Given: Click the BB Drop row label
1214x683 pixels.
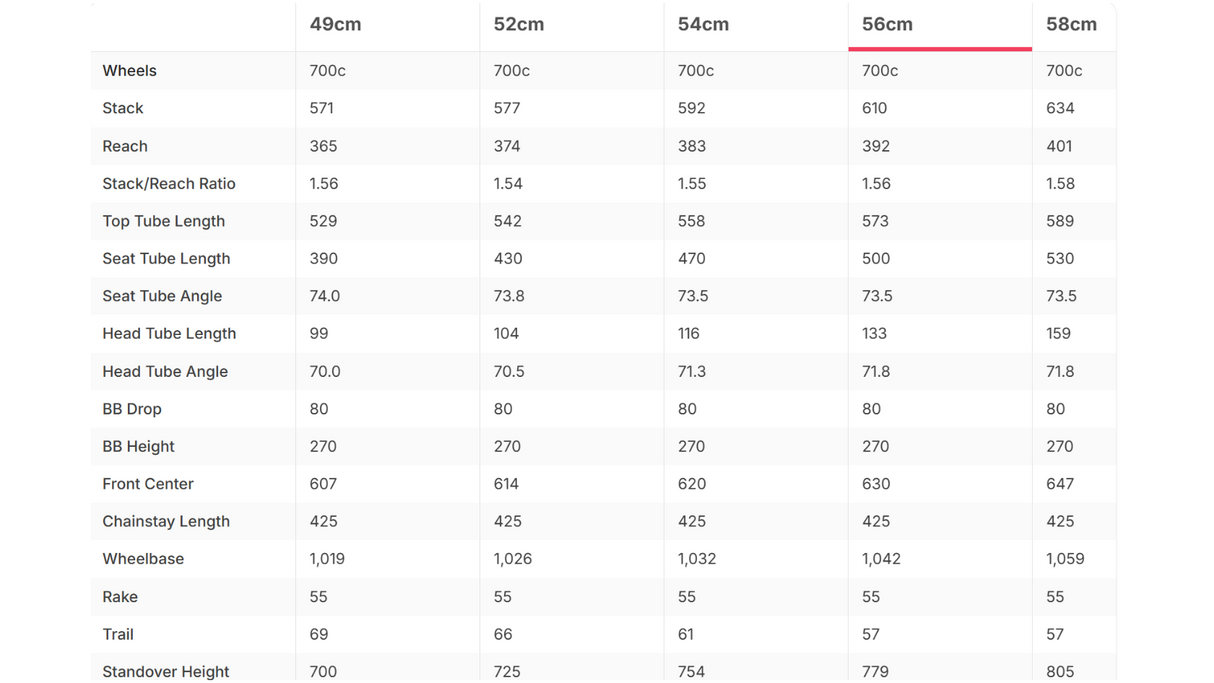Looking at the screenshot, I should (x=132, y=409).
